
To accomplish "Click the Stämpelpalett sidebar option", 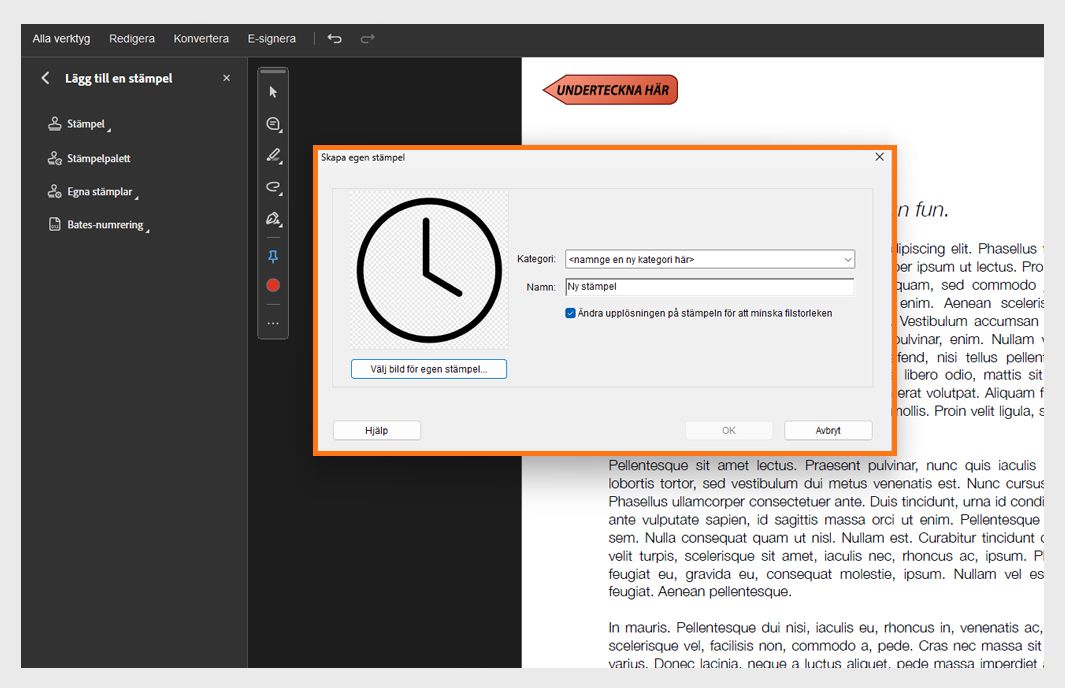I will (x=101, y=157).
